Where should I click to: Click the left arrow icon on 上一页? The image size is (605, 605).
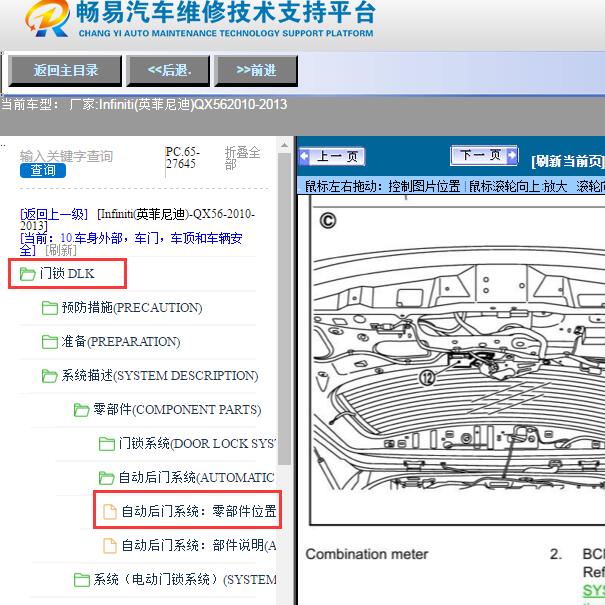[304, 156]
